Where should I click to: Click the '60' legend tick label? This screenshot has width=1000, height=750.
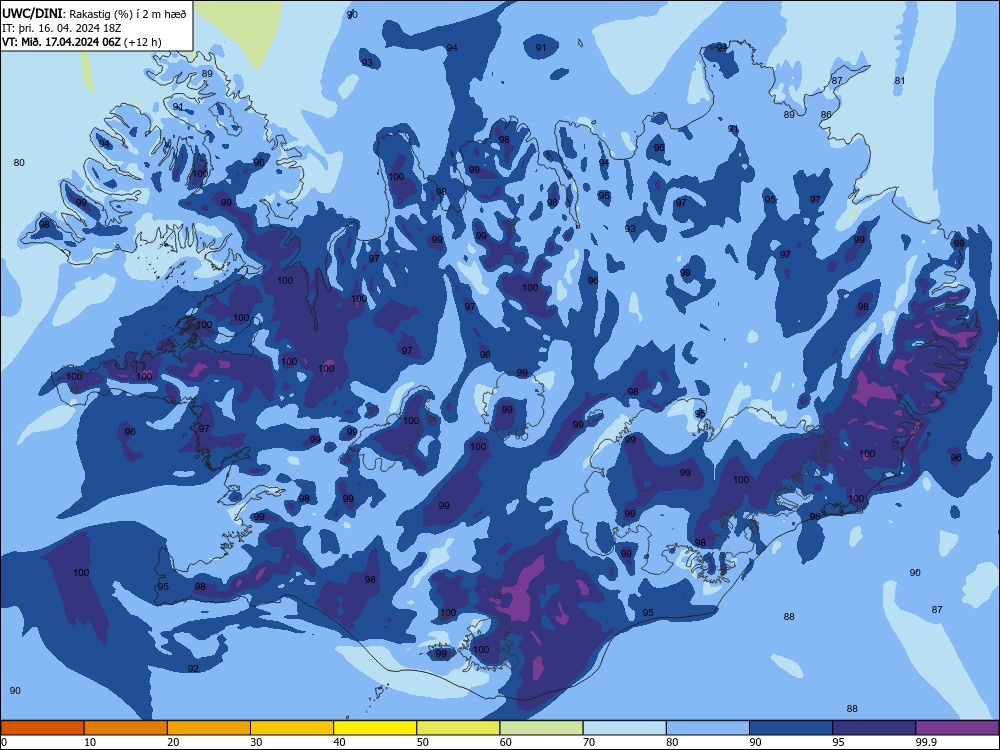(506, 742)
